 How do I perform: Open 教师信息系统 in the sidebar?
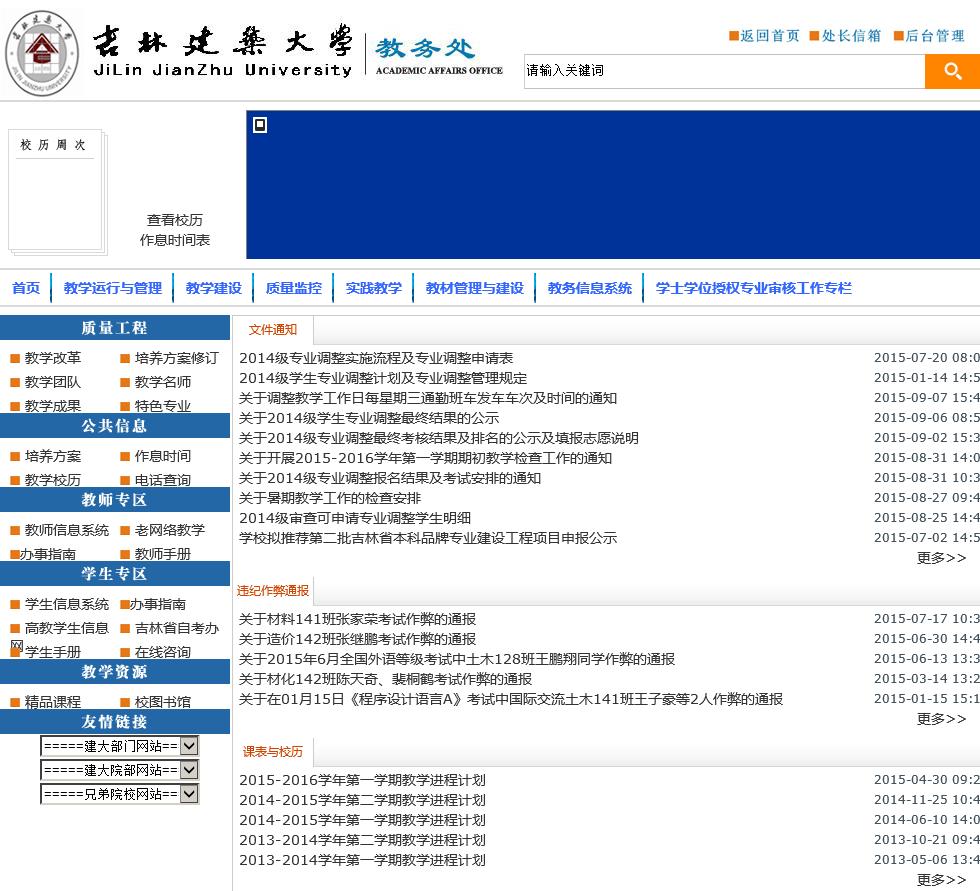67,530
